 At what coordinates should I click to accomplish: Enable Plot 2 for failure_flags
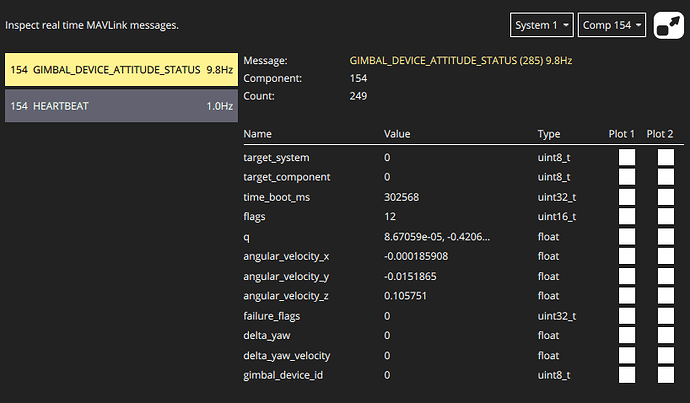coord(666,315)
